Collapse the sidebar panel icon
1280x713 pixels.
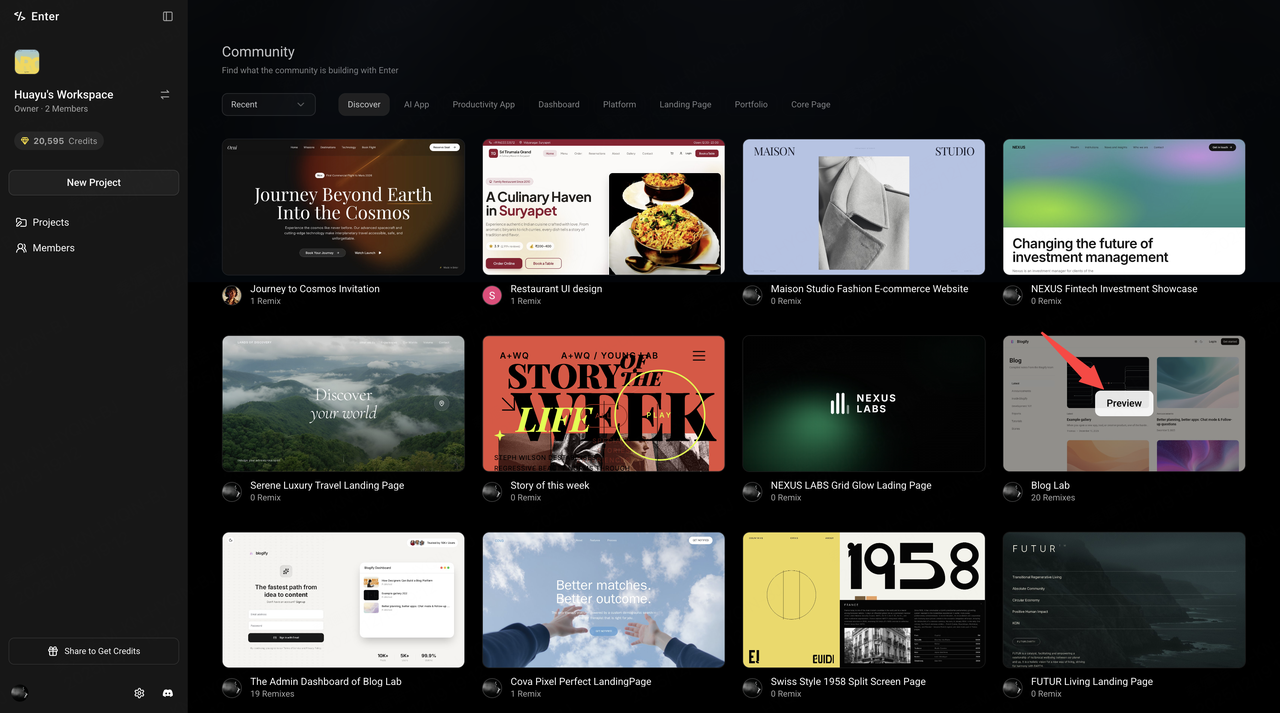coord(168,16)
